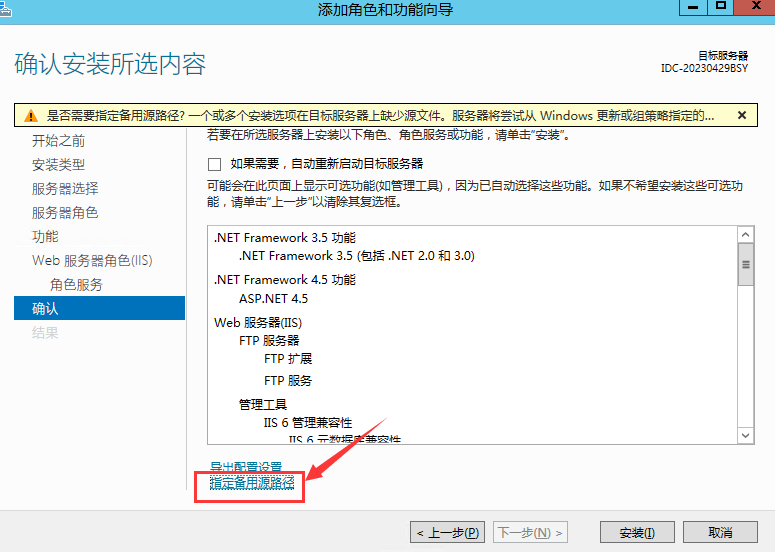Screen dimensions: 775x552
Task: Click the 取消 button
Action: click(x=720, y=533)
